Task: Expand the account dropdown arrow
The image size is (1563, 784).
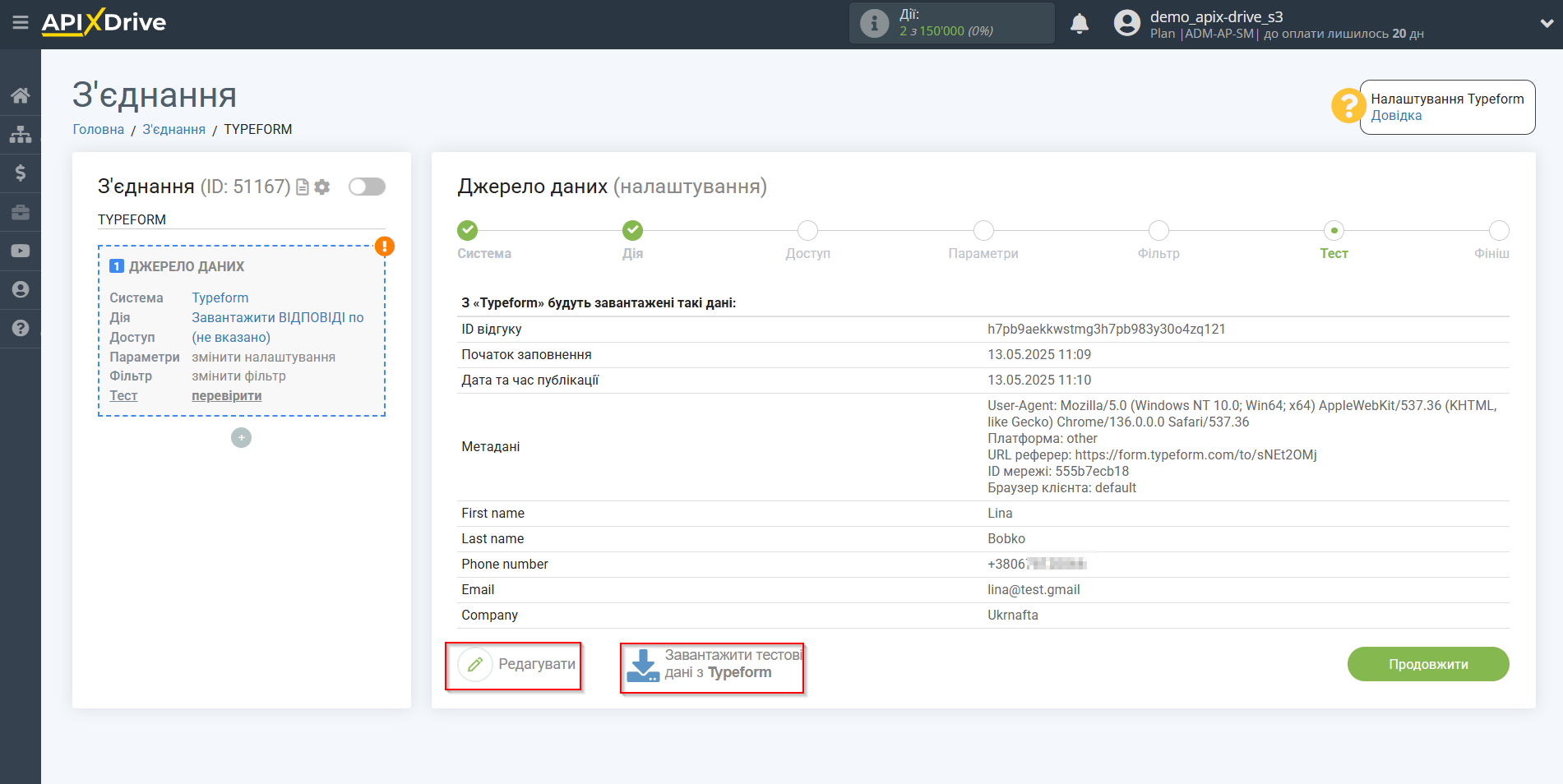Action: point(1547,24)
